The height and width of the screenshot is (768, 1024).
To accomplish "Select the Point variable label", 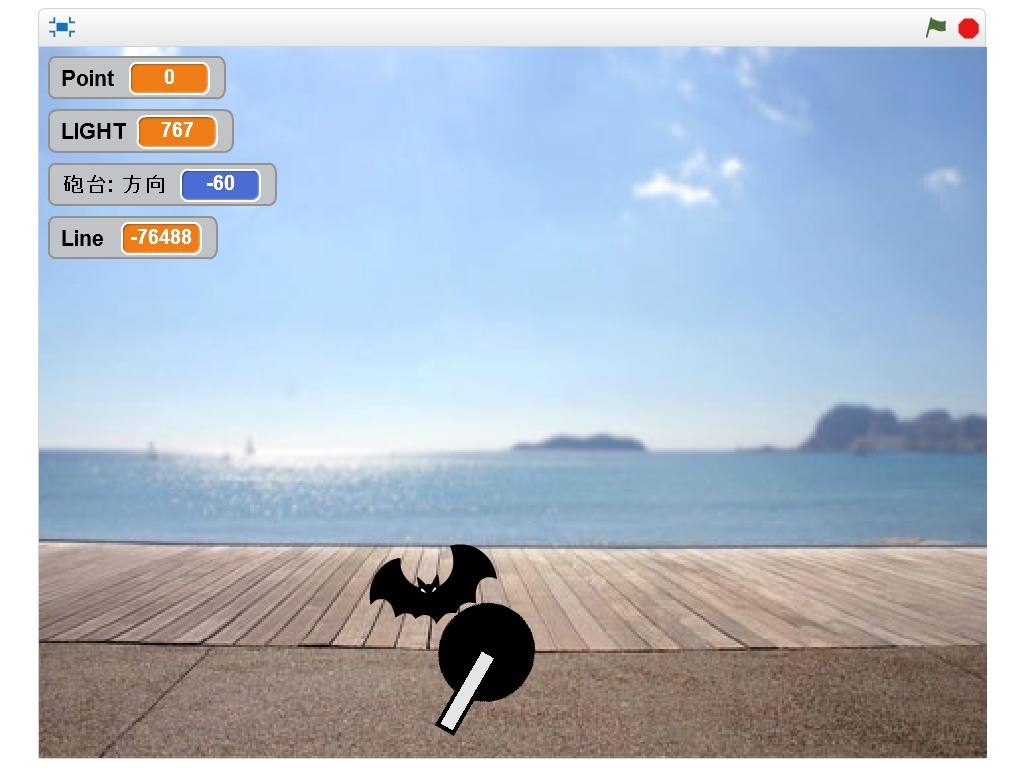I will tap(88, 78).
